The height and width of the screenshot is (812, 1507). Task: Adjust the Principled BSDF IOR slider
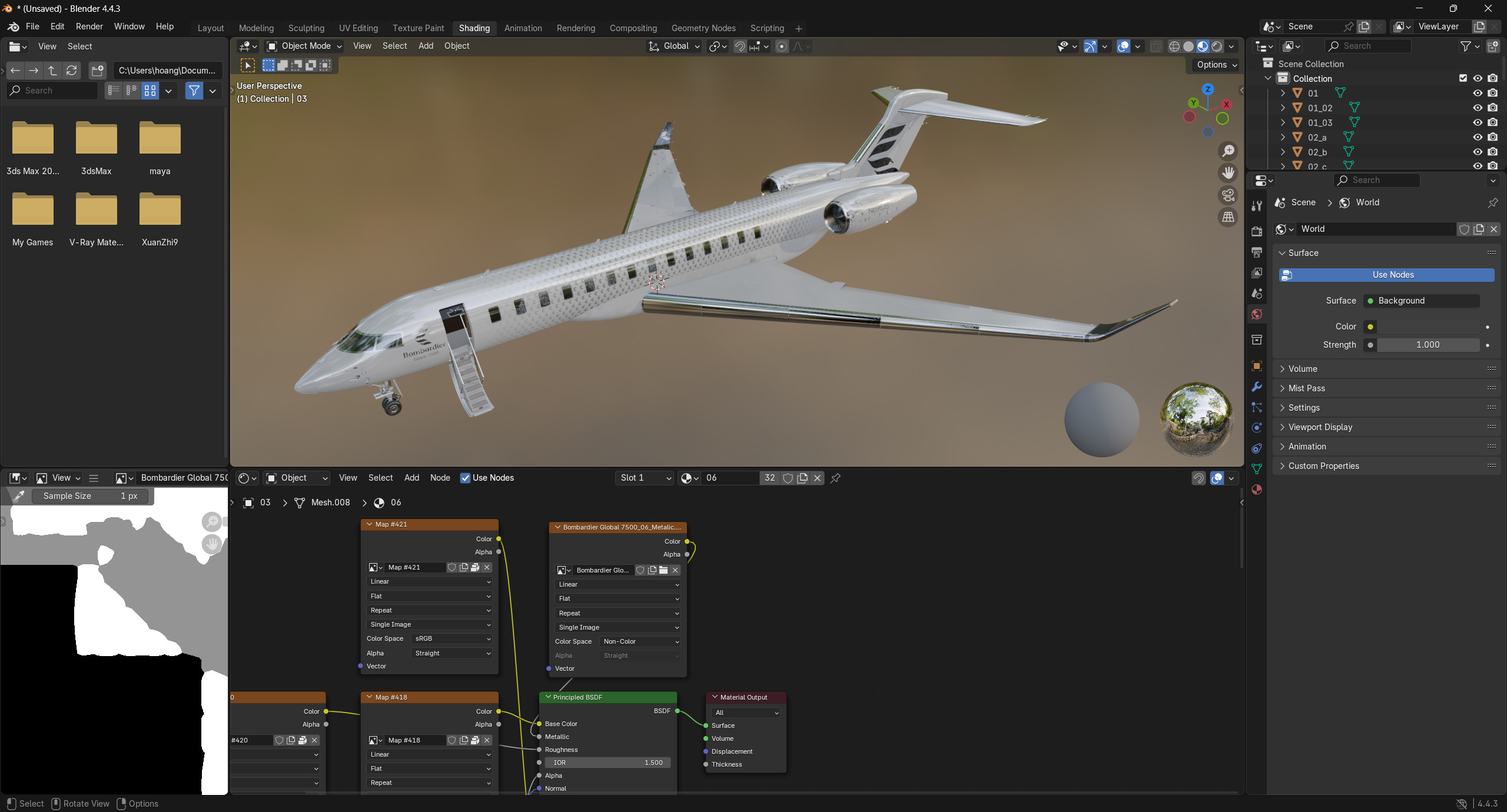click(608, 763)
